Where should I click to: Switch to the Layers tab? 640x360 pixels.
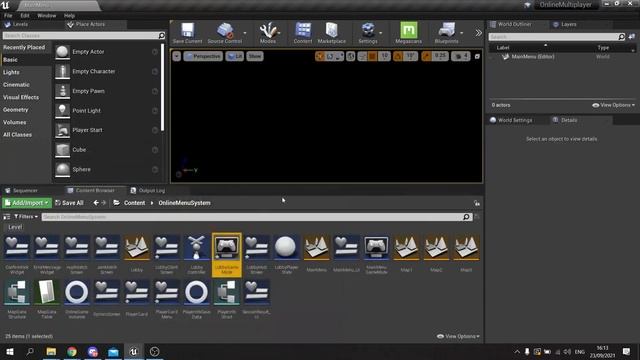pos(565,24)
